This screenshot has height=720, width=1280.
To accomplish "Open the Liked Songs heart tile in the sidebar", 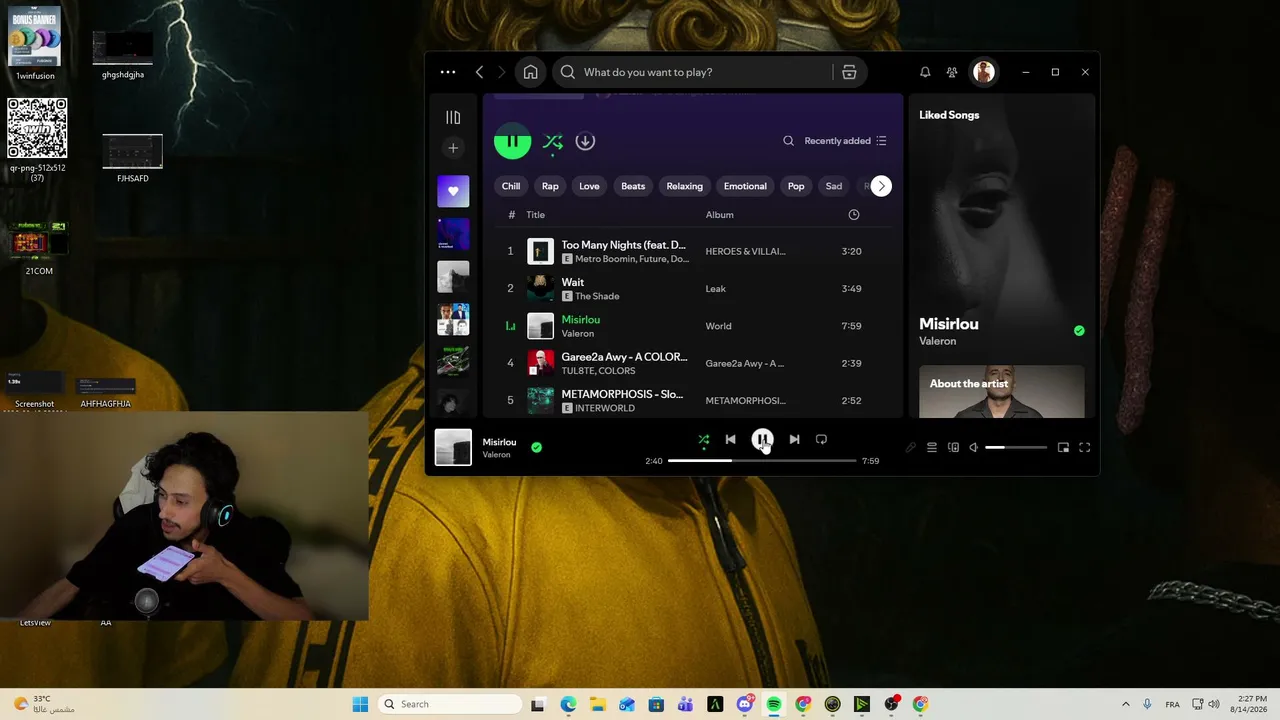I will coord(453,191).
